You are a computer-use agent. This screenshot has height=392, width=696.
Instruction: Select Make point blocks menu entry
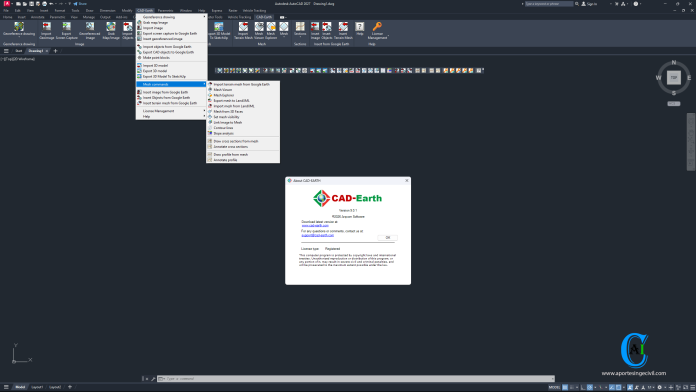pyautogui.click(x=172, y=58)
